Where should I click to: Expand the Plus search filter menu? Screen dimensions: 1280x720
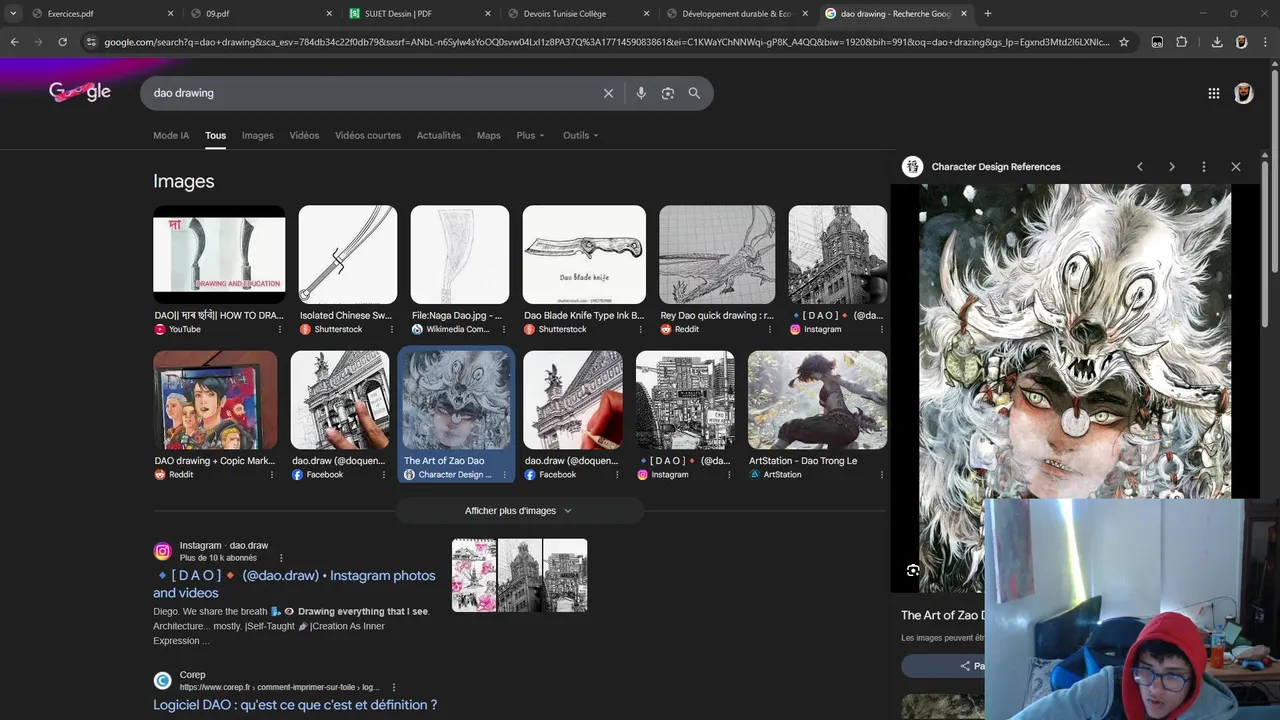point(531,135)
